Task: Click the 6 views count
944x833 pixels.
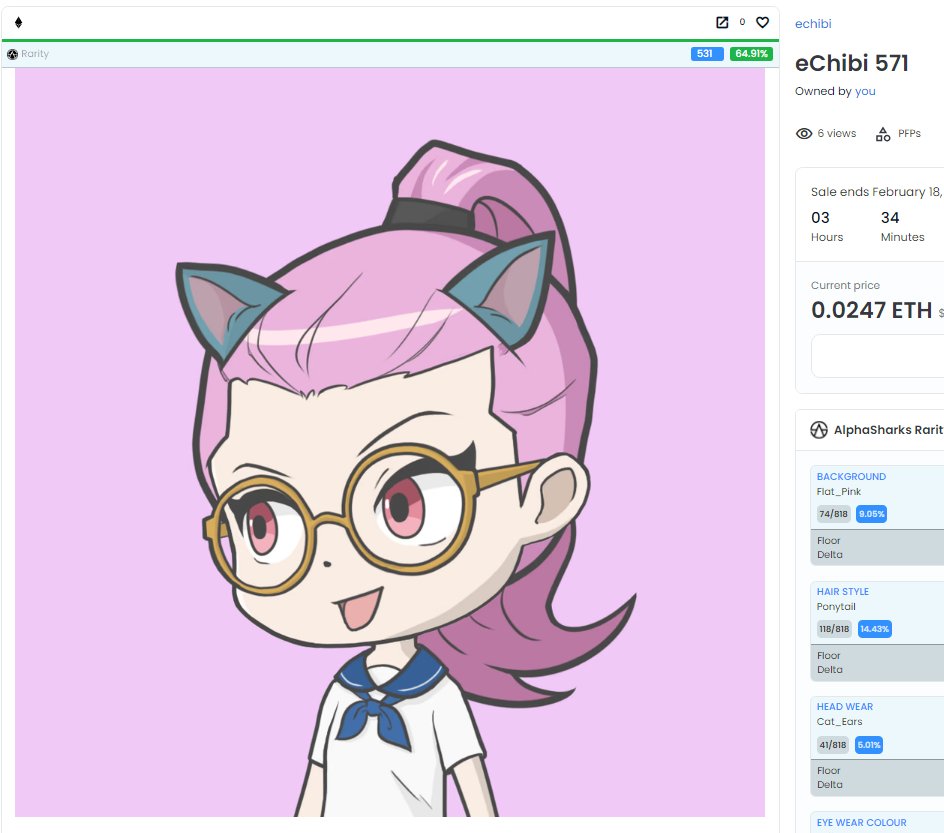Action: (836, 134)
